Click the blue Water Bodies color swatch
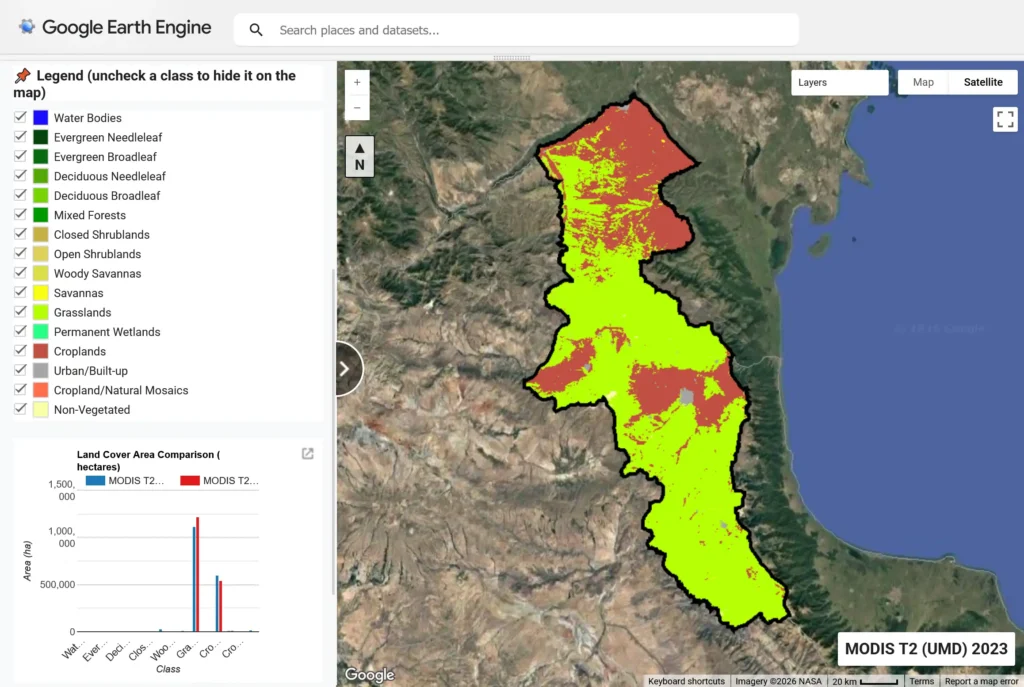 point(40,118)
